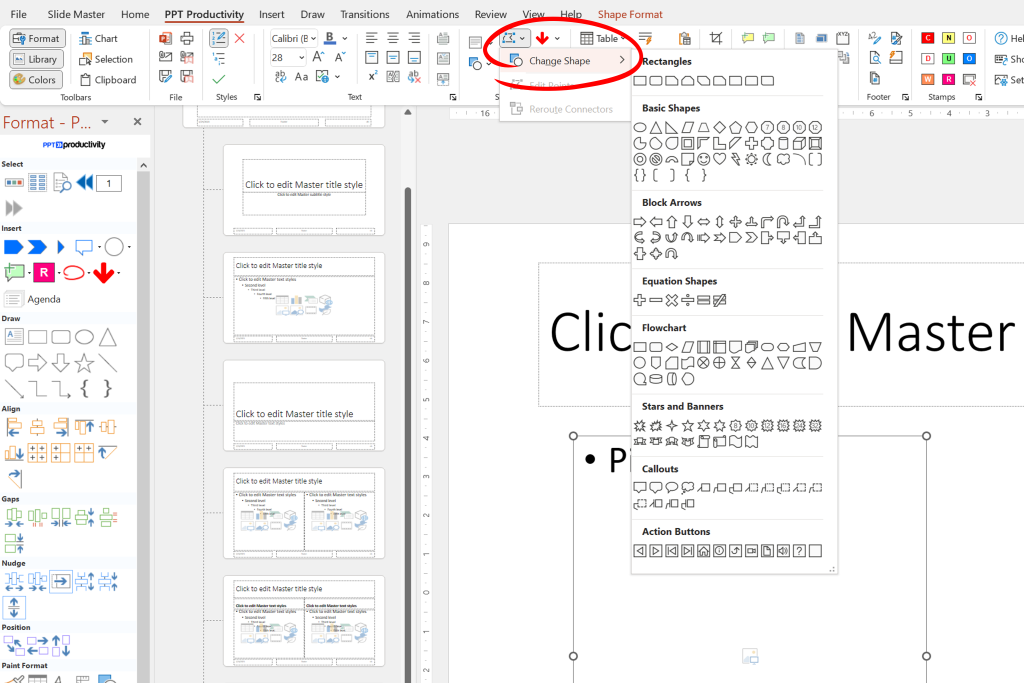Image resolution: width=1024 pixels, height=683 pixels.
Task: Click the double left arrow previous icon
Action: pos(84,183)
